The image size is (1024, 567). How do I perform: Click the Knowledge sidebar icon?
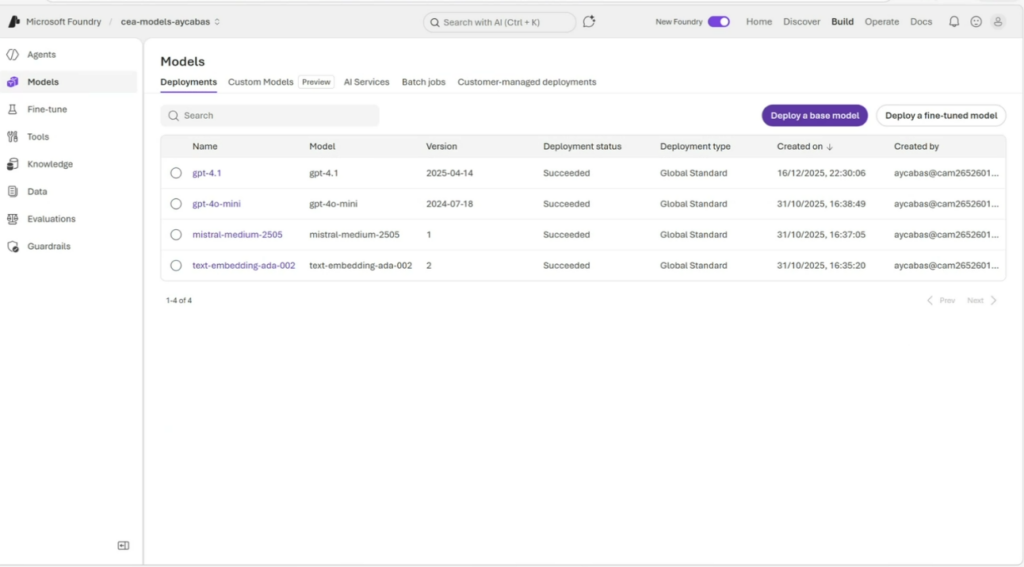coord(13,164)
